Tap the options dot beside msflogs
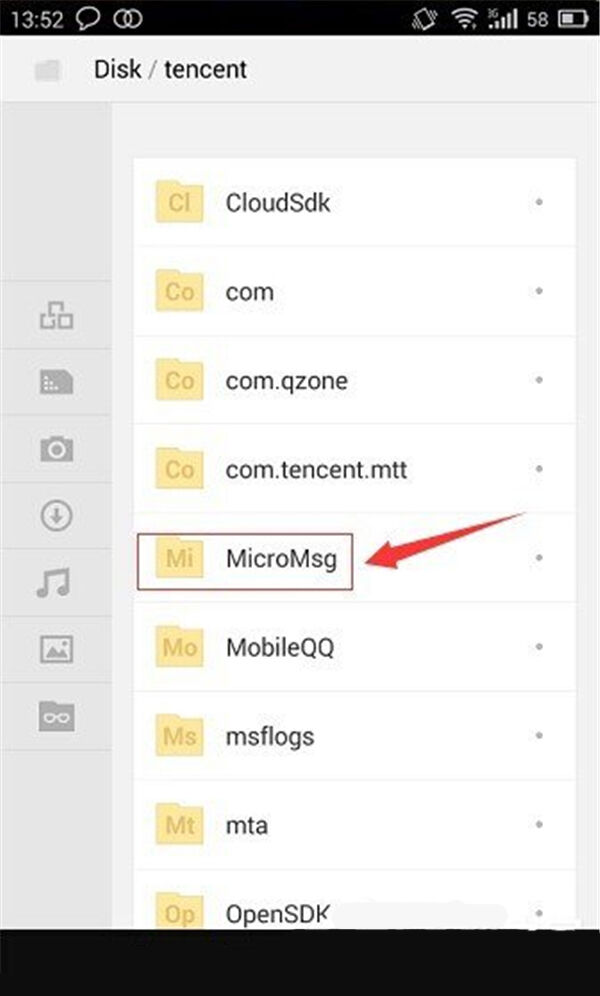600x996 pixels. pyautogui.click(x=539, y=737)
